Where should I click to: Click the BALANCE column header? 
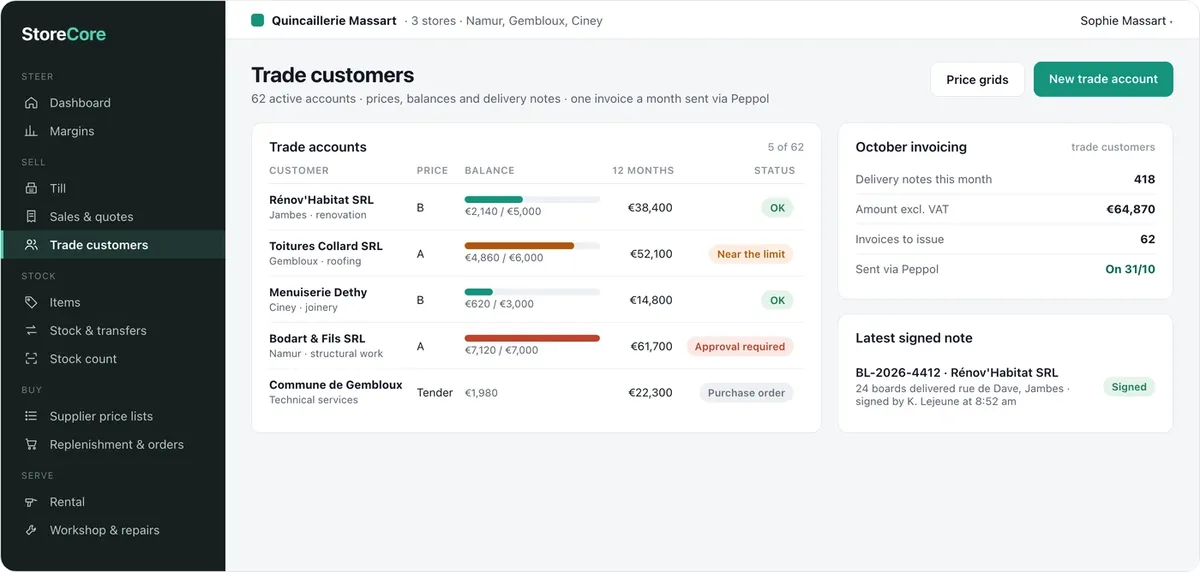490,170
